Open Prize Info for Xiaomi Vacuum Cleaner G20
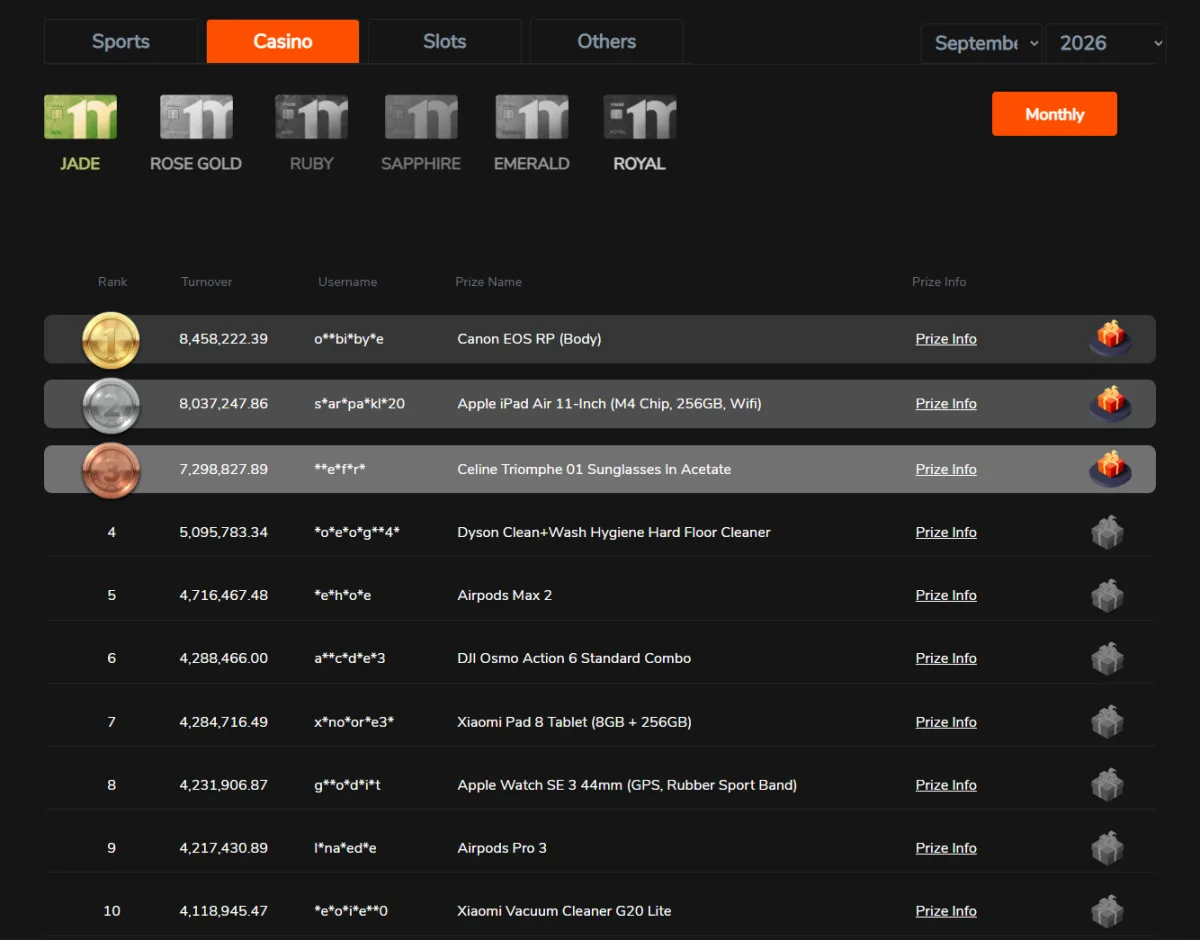 tap(946, 911)
